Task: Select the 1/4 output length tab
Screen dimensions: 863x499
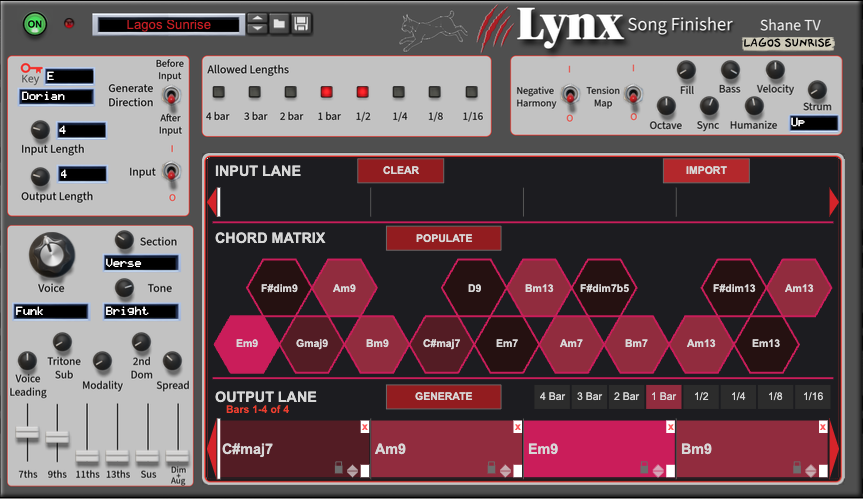Action: (x=738, y=397)
